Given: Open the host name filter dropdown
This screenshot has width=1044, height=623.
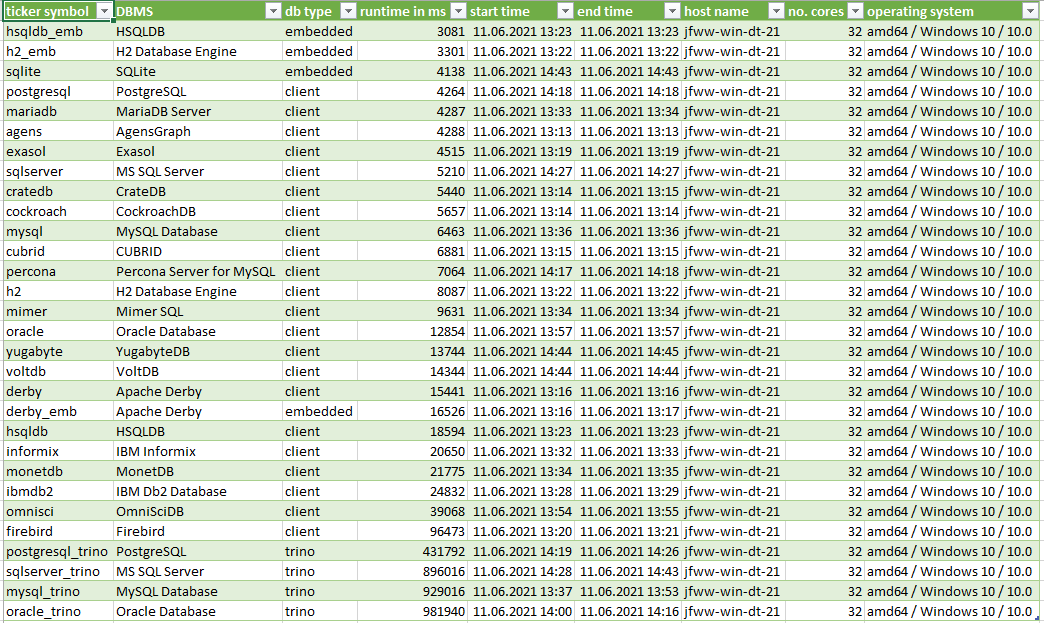Looking at the screenshot, I should [x=776, y=11].
